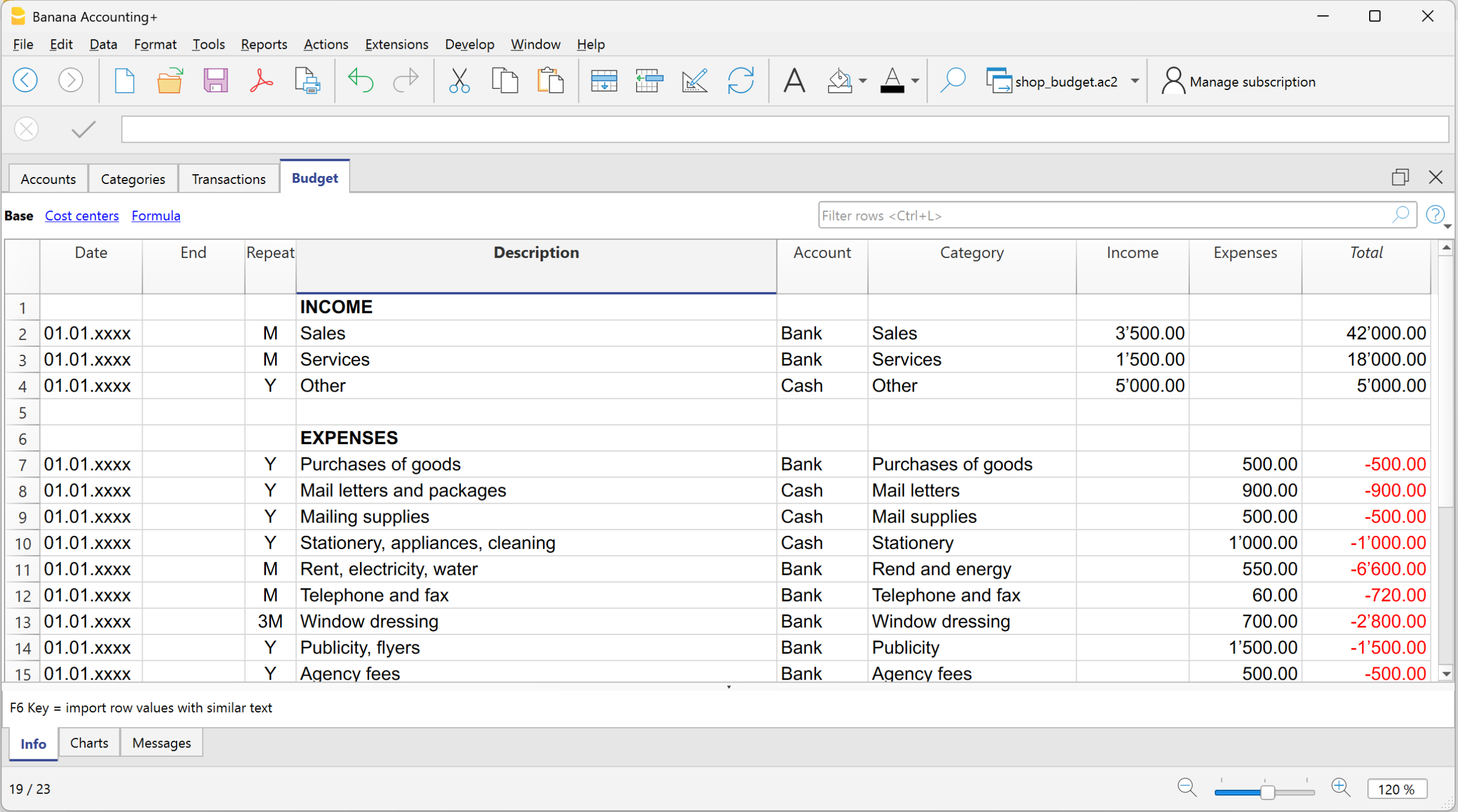Switch to the Transactions tab

pyautogui.click(x=229, y=179)
